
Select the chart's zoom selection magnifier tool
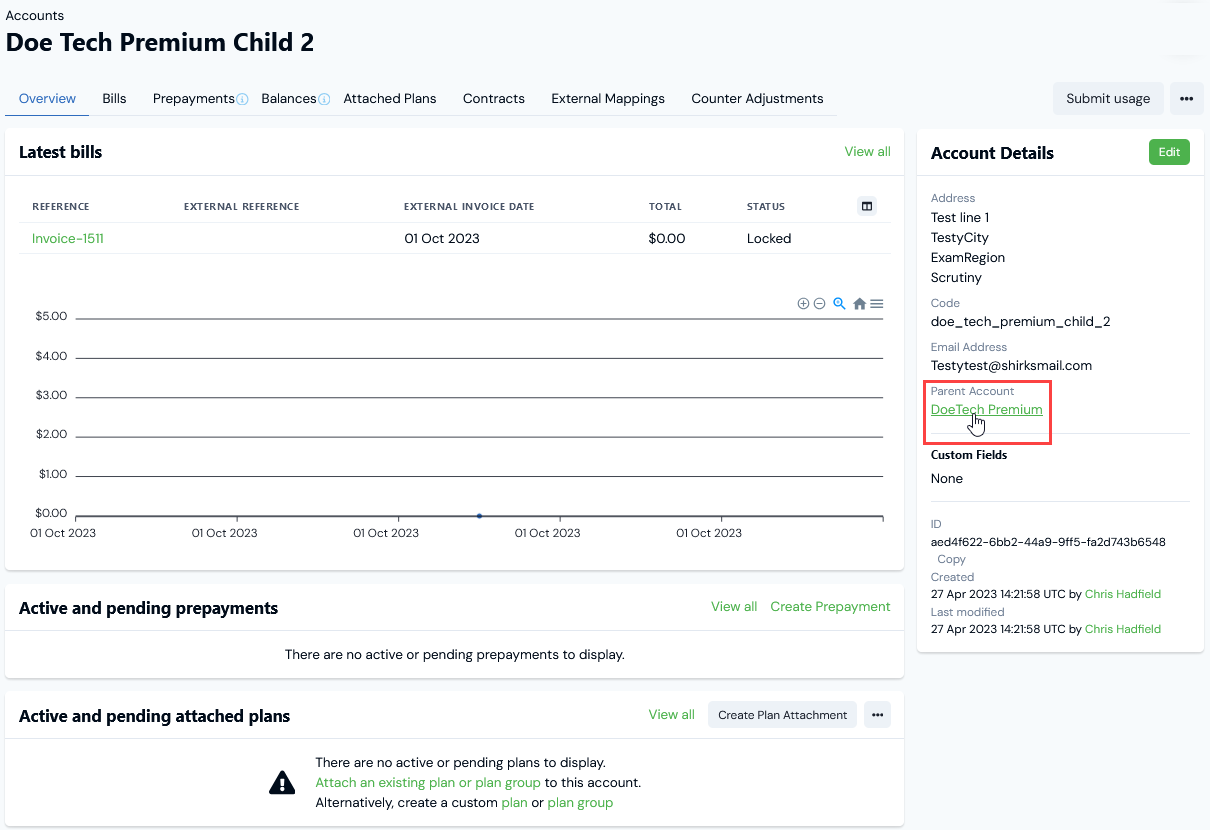tap(838, 303)
